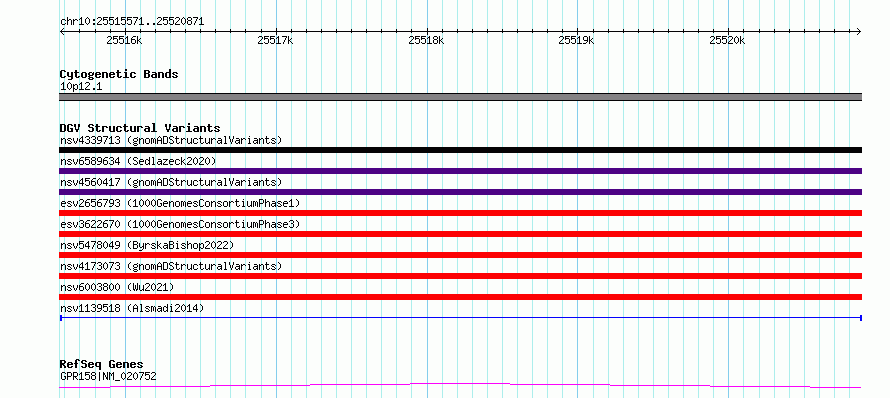The image size is (890, 398).
Task: Click the nsv4173073 variant label
Action: coord(171,266)
